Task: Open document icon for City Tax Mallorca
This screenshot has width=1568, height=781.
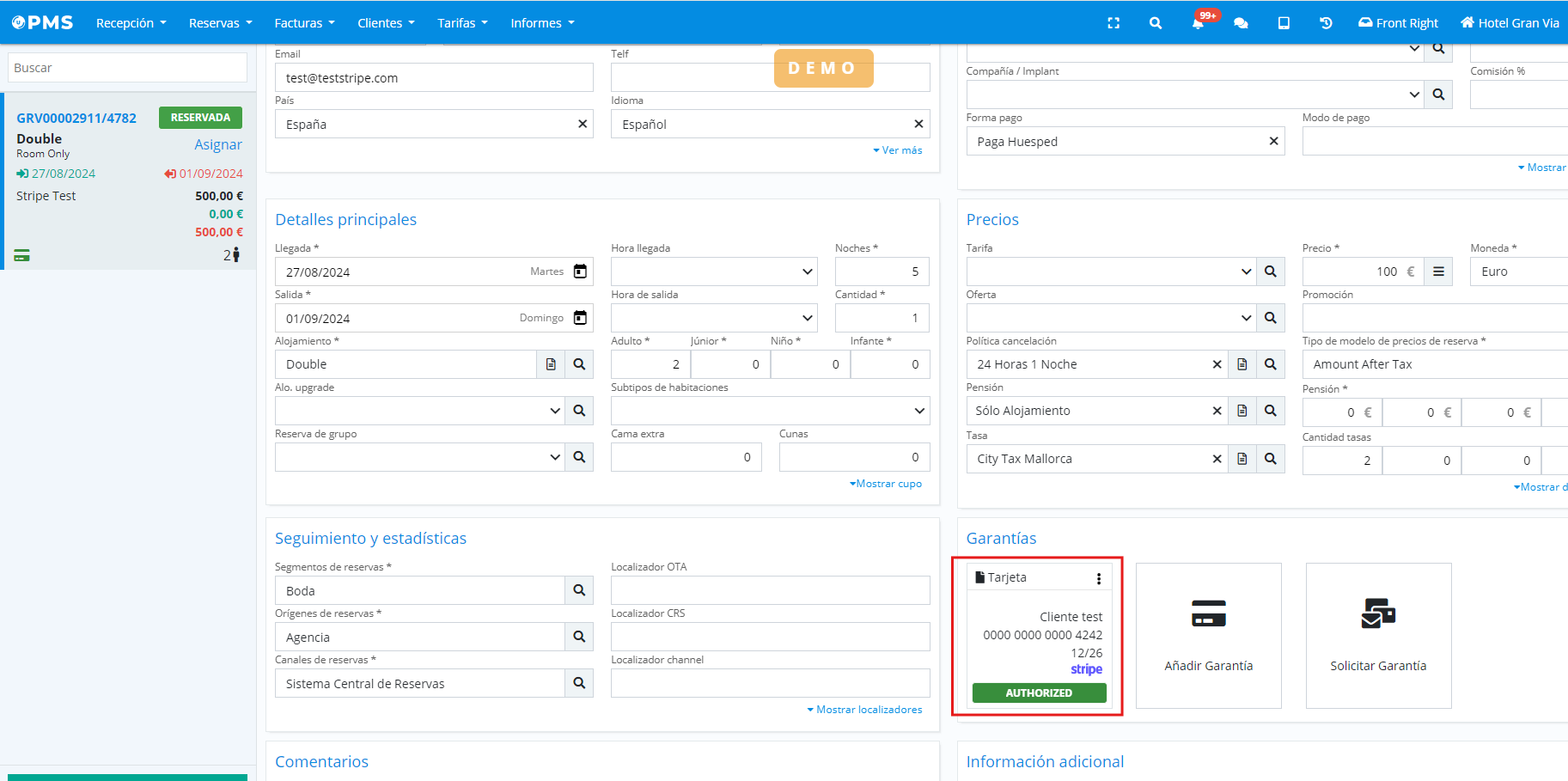Action: [x=1242, y=459]
